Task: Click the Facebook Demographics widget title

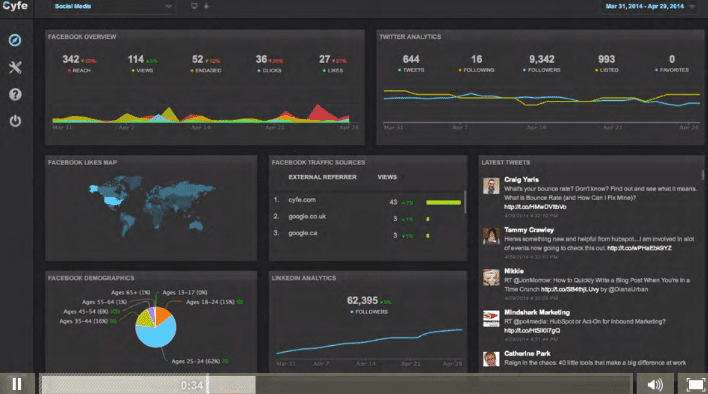Action: point(91,278)
